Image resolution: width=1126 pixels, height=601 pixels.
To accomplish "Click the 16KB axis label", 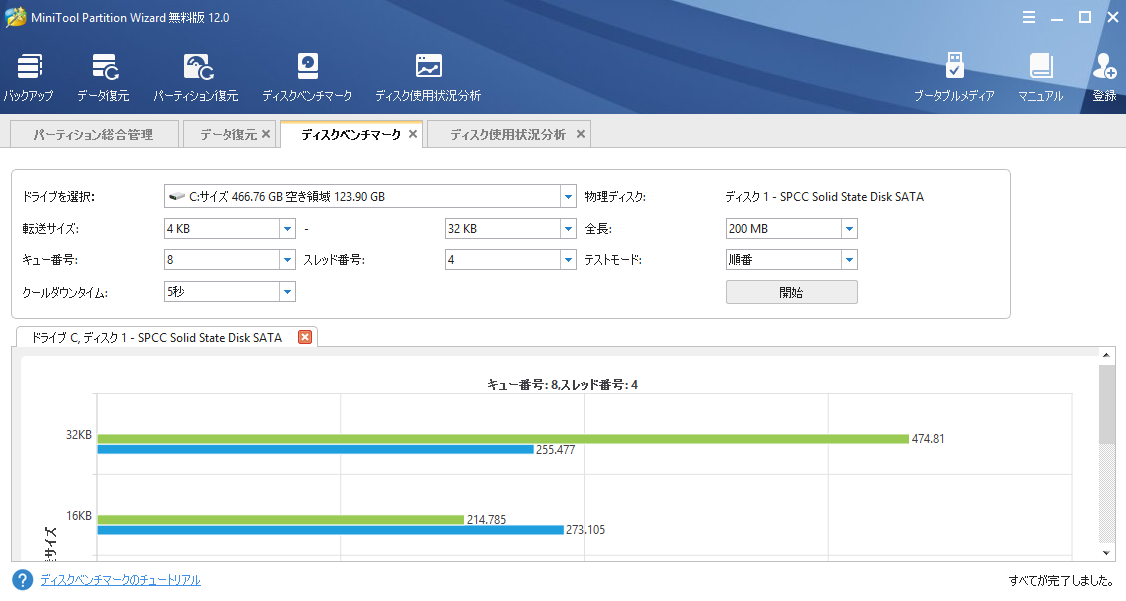I will pos(79,516).
